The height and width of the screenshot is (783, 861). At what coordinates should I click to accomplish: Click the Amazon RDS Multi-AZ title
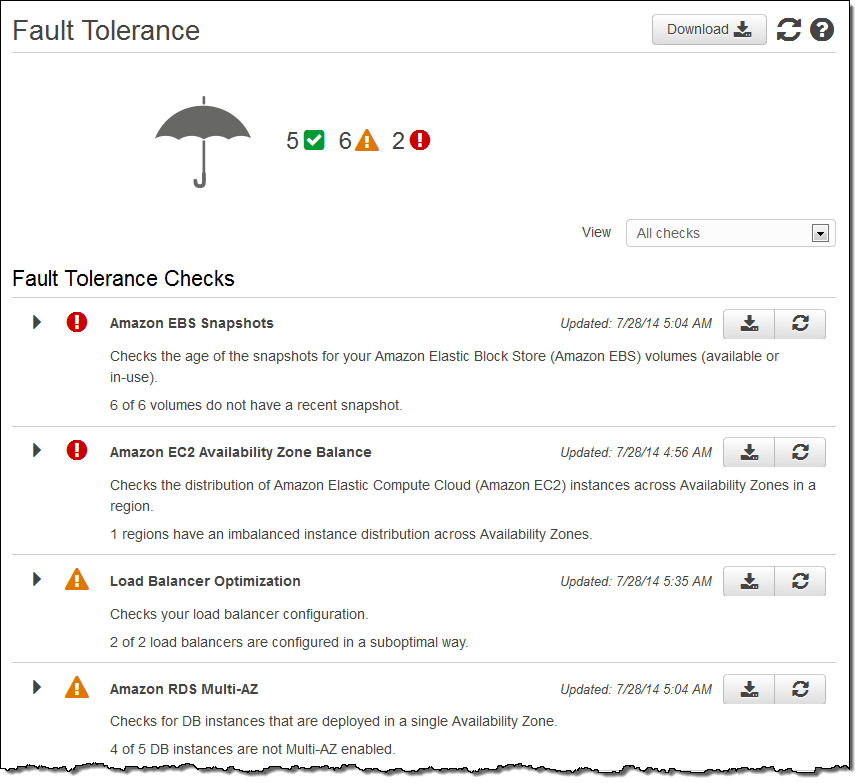184,689
